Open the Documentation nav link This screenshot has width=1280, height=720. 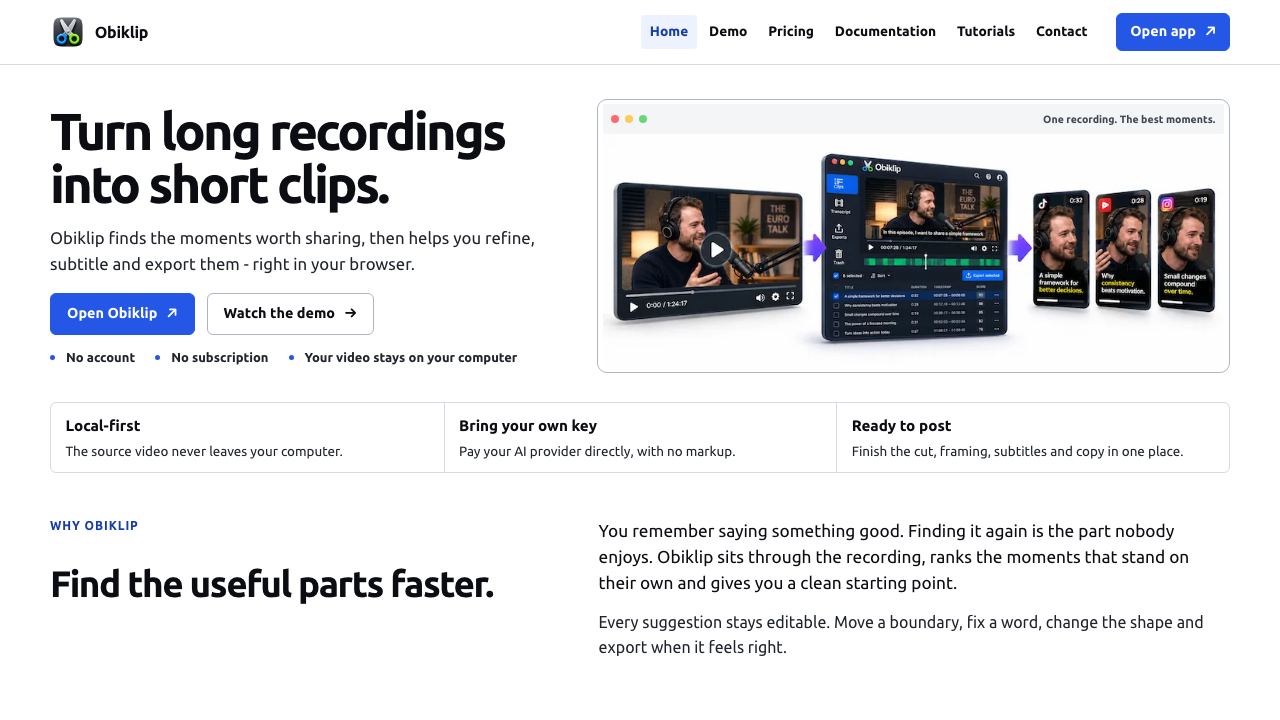tap(885, 32)
